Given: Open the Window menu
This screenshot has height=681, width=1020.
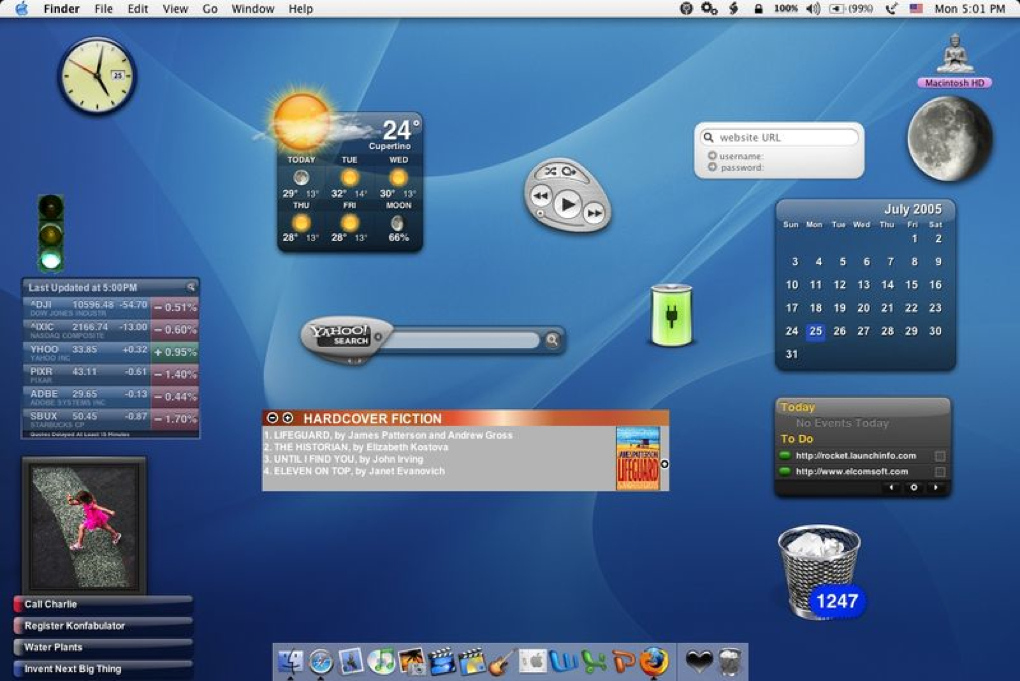Looking at the screenshot, I should [x=253, y=9].
